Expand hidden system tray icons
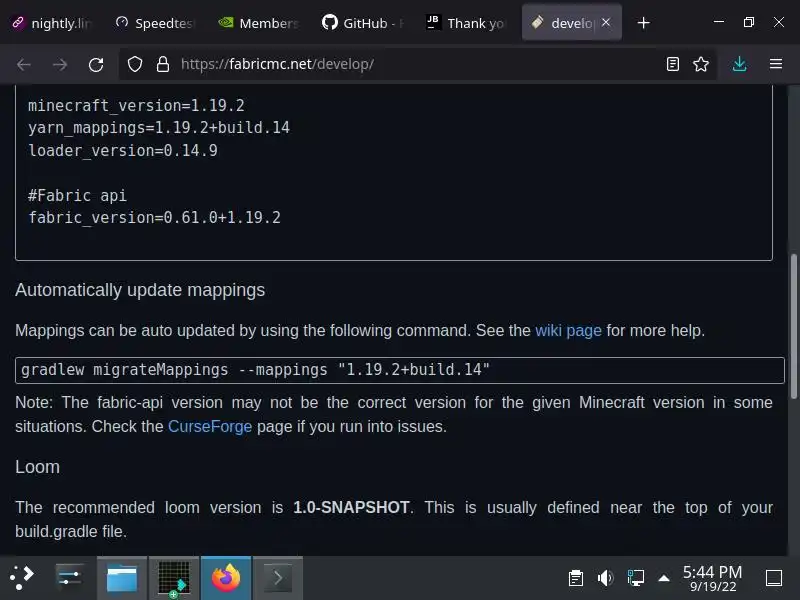Screen dimensions: 800x600 (x=664, y=578)
